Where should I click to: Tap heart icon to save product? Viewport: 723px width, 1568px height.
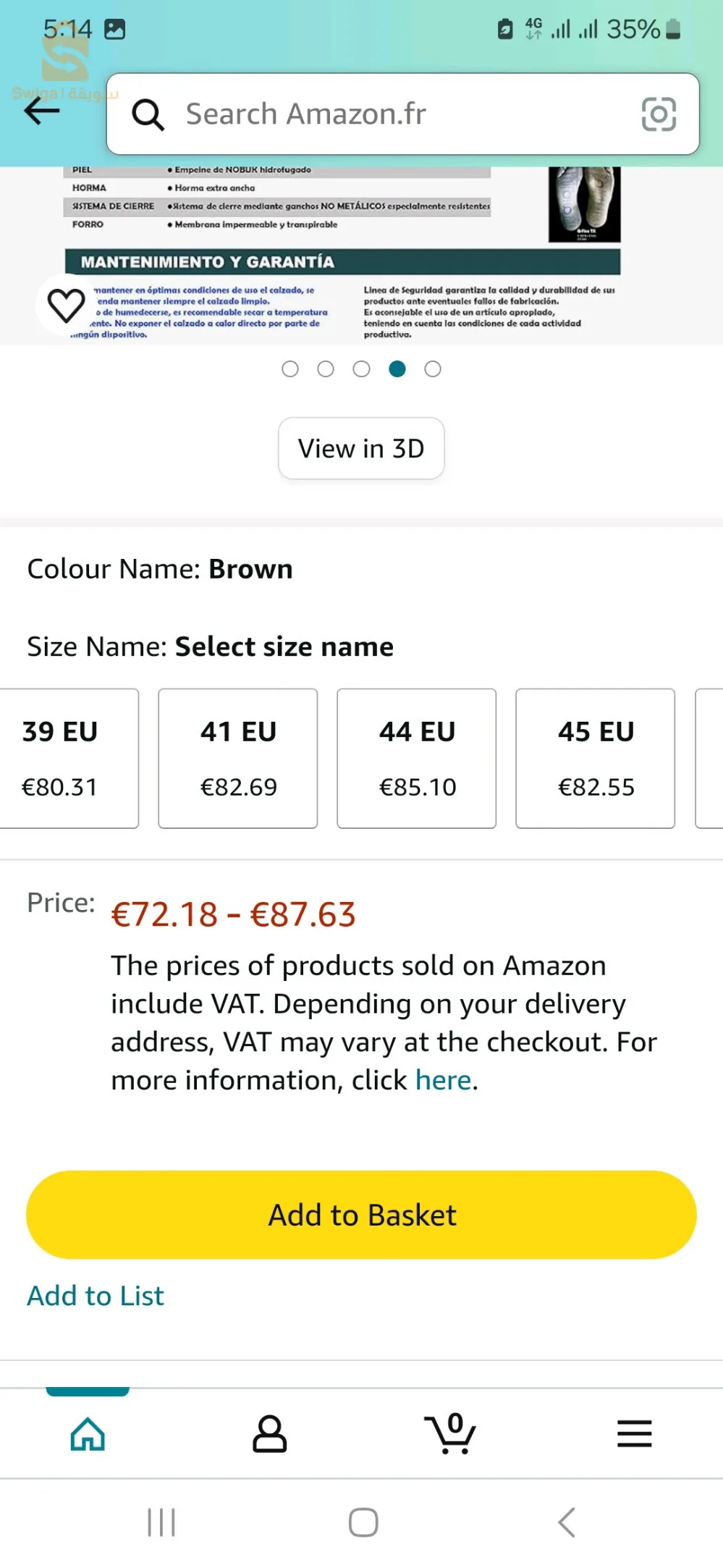[66, 305]
